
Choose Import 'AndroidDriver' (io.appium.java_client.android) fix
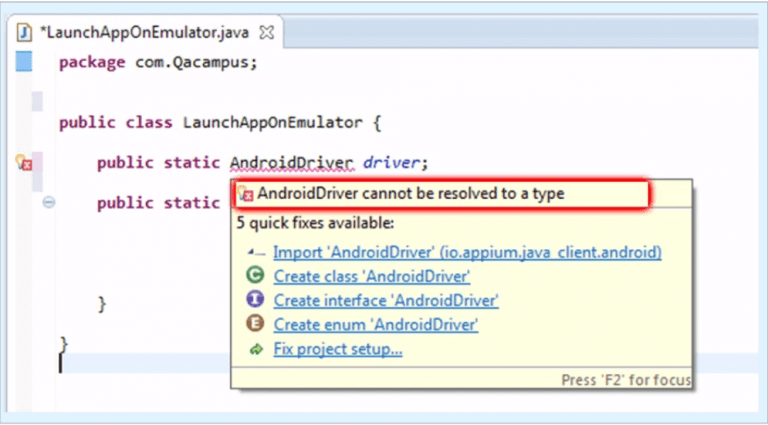click(x=467, y=253)
